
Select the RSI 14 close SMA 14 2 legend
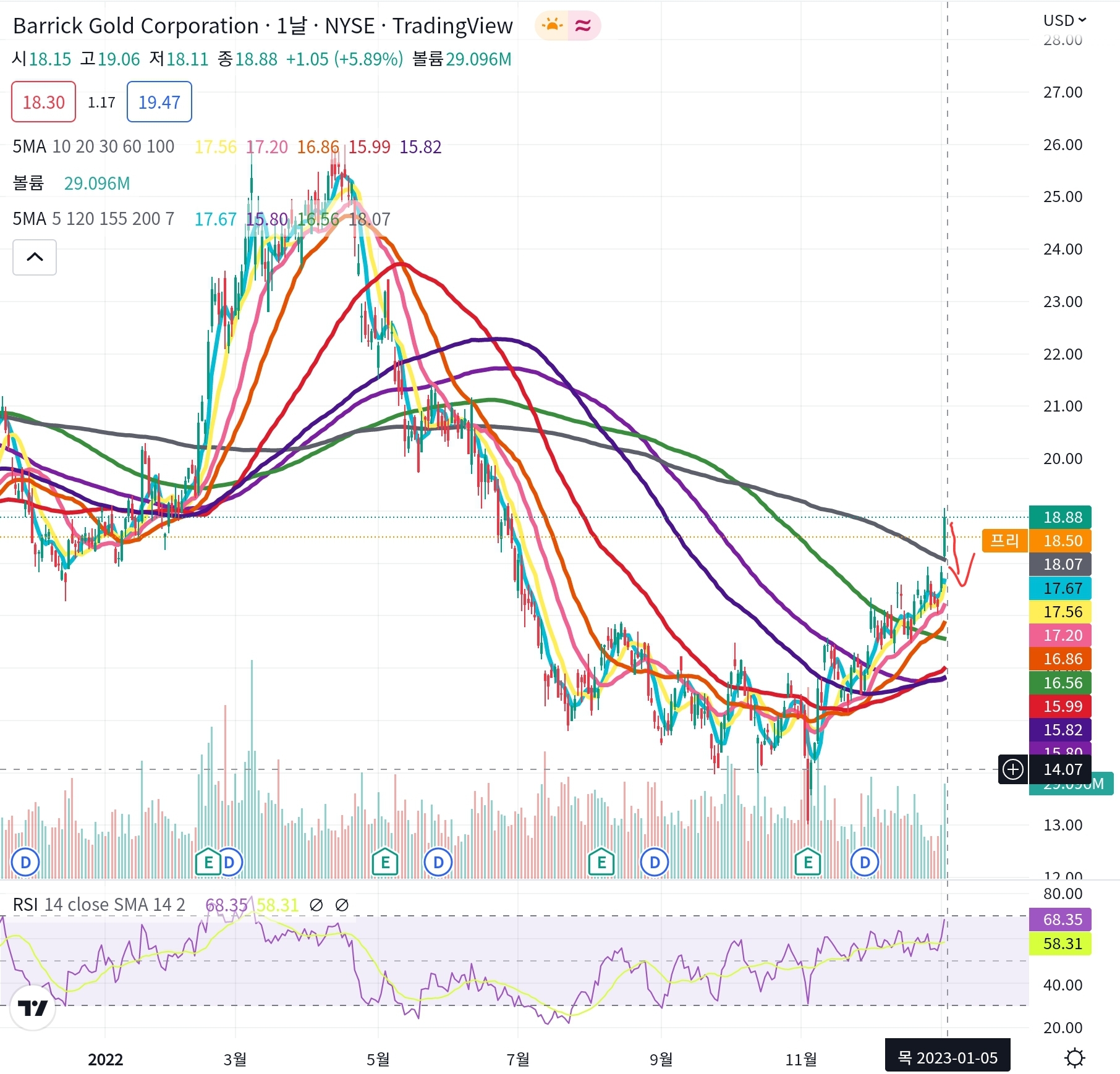99,905
